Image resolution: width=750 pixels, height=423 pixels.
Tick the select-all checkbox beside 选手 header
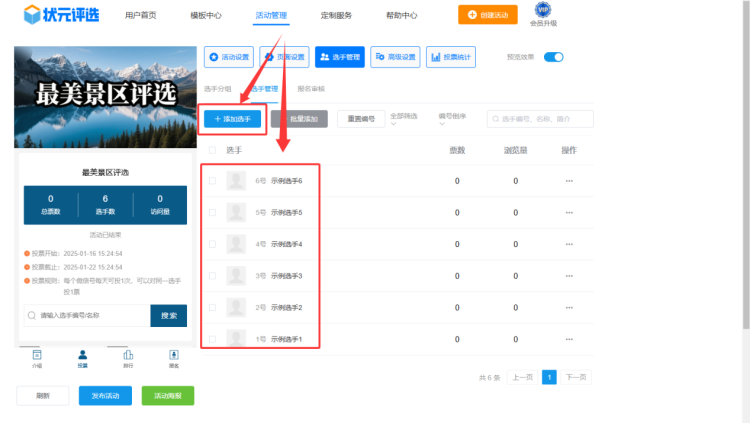coord(211,150)
